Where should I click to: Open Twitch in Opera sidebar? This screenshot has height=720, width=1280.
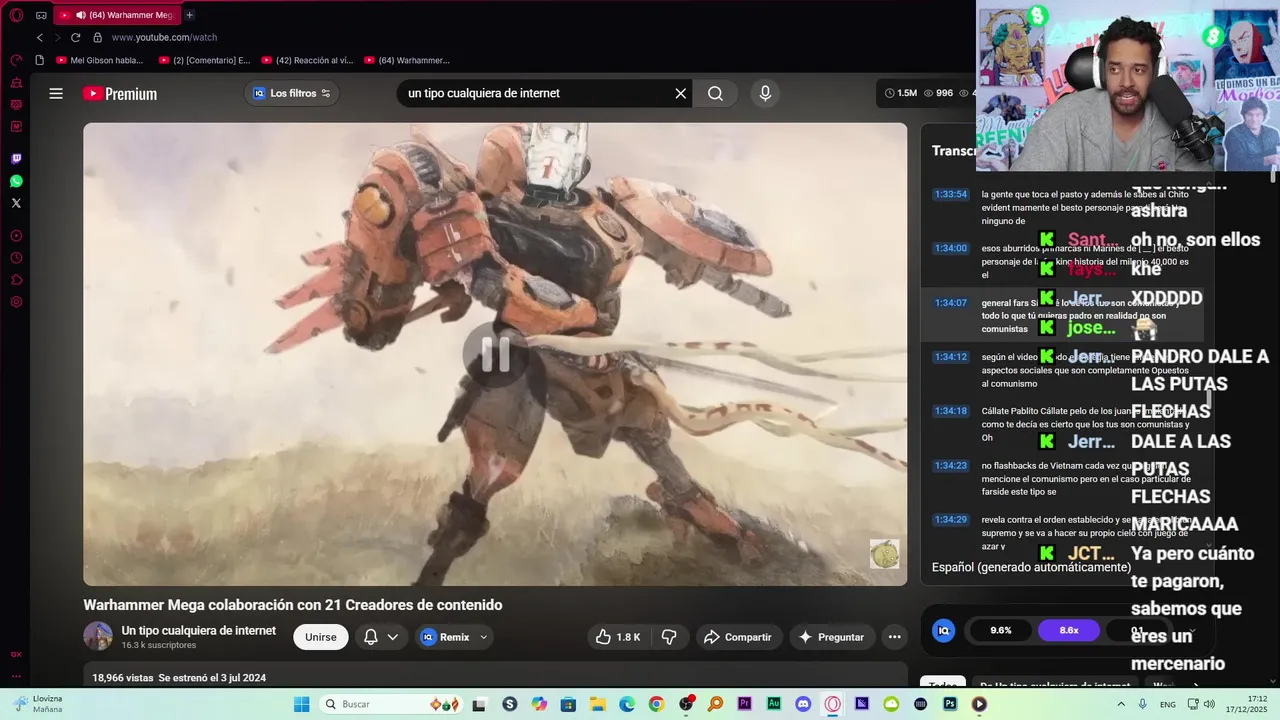pos(16,159)
